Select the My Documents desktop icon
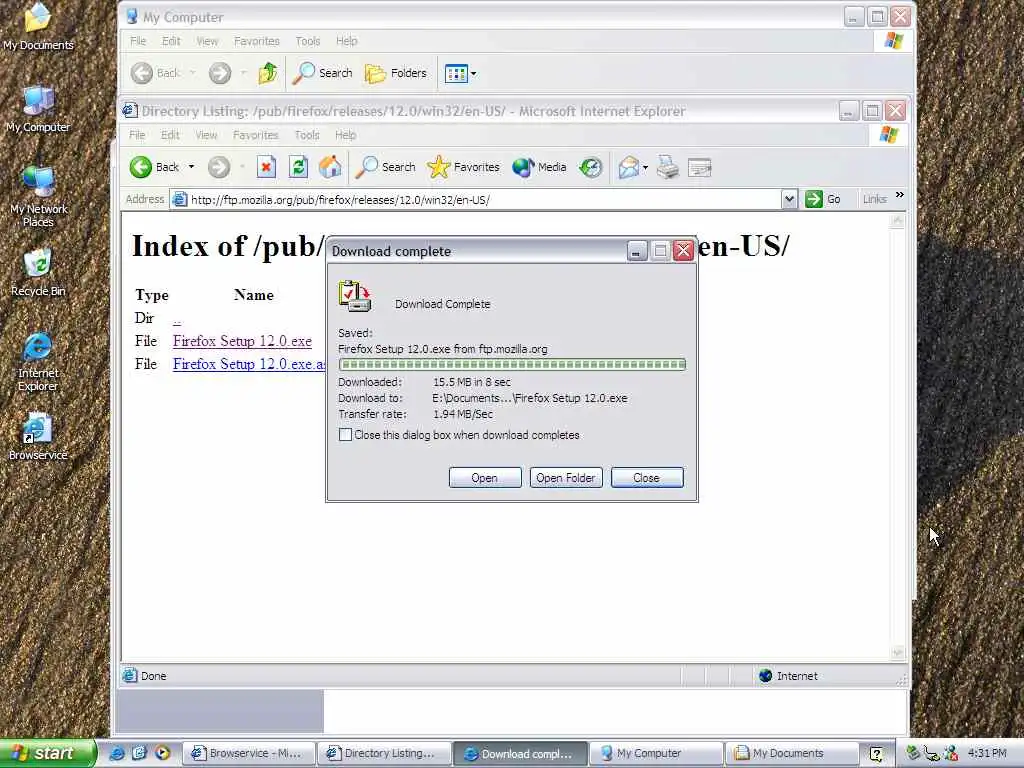 38,27
